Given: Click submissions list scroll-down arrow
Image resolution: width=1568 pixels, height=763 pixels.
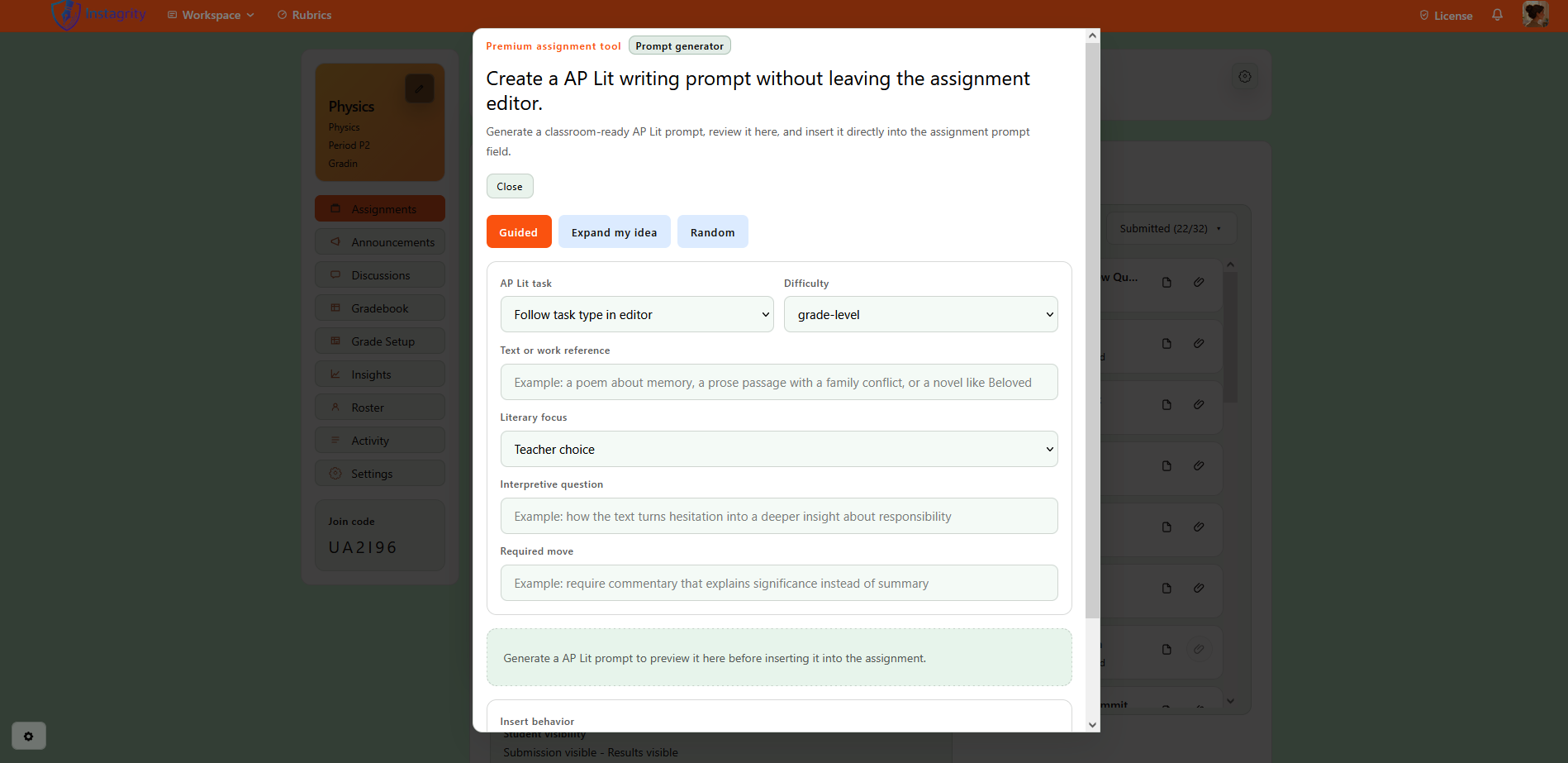Looking at the screenshot, I should [1230, 700].
